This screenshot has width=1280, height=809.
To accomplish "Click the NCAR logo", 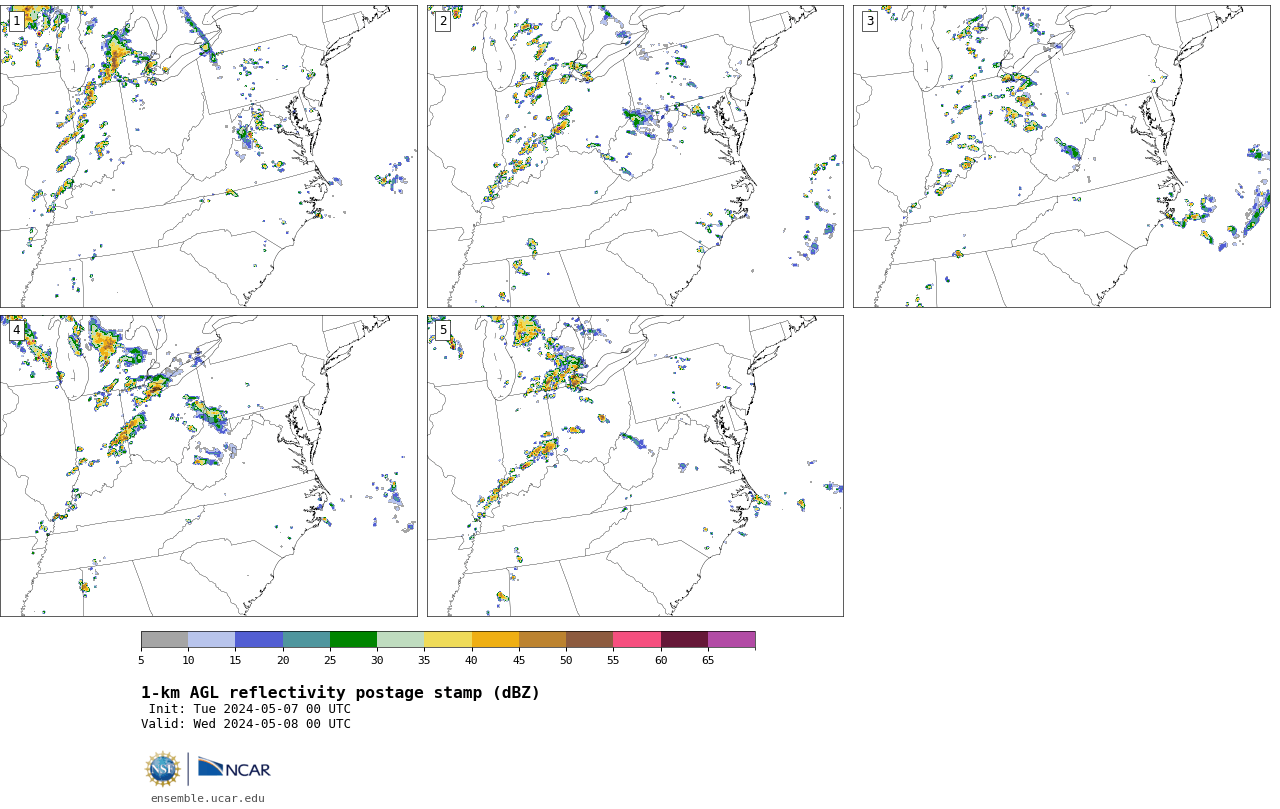I will pyautogui.click(x=234, y=768).
